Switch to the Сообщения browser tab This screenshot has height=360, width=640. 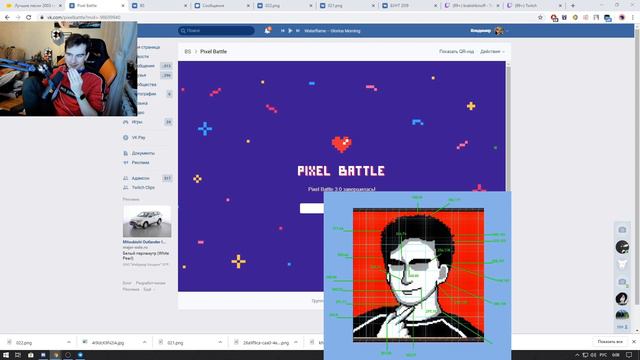coord(222,6)
